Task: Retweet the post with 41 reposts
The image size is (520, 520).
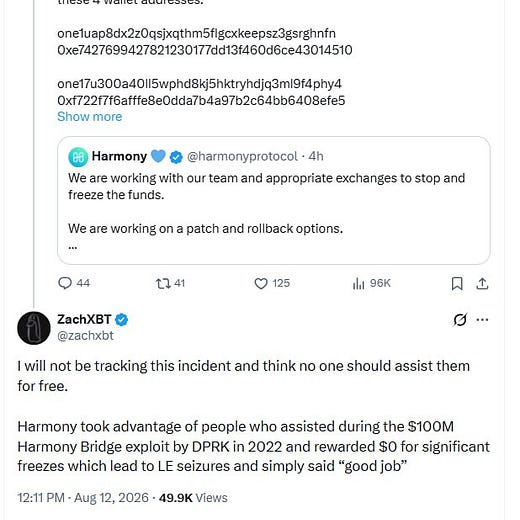Action: pos(163,284)
